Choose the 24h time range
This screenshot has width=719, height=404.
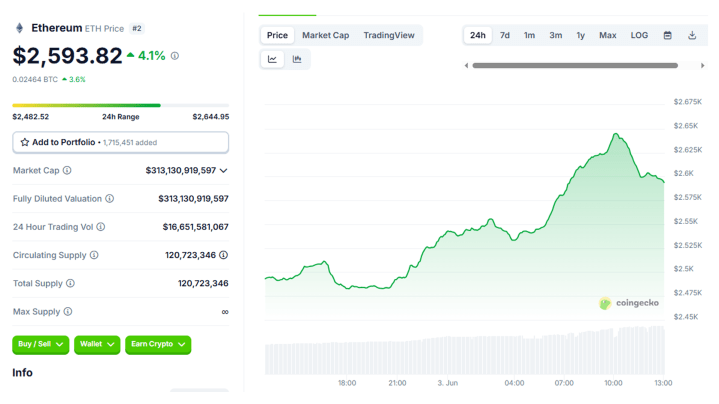click(477, 35)
